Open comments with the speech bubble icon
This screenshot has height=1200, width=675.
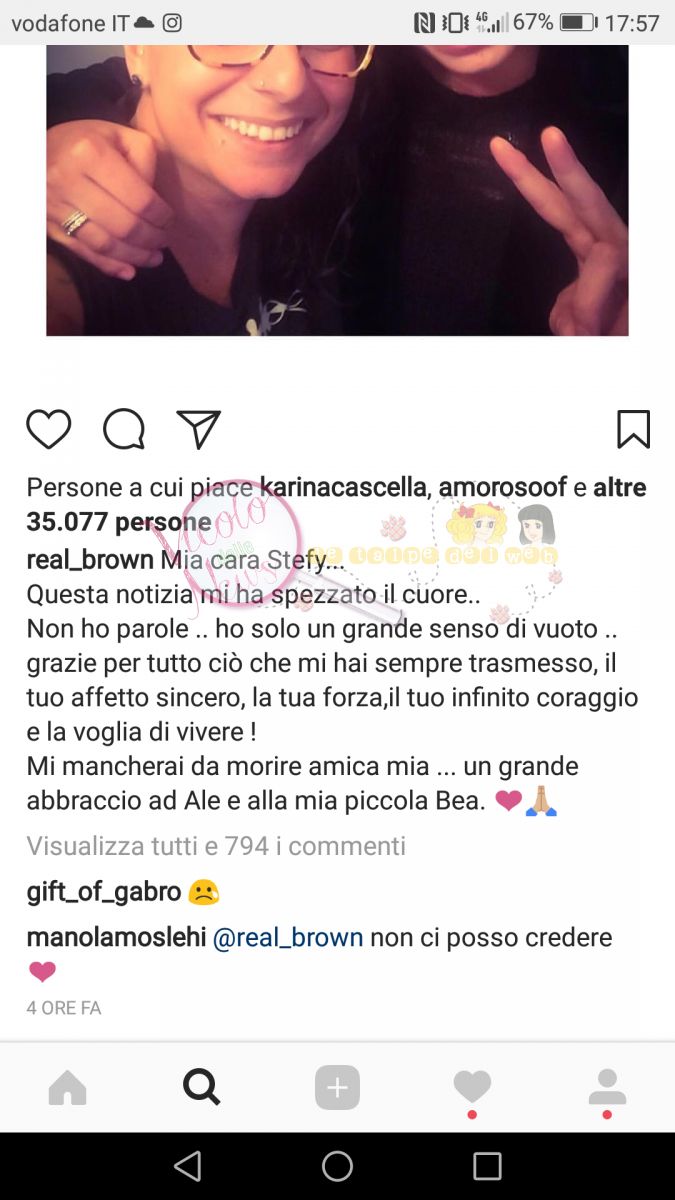point(124,430)
